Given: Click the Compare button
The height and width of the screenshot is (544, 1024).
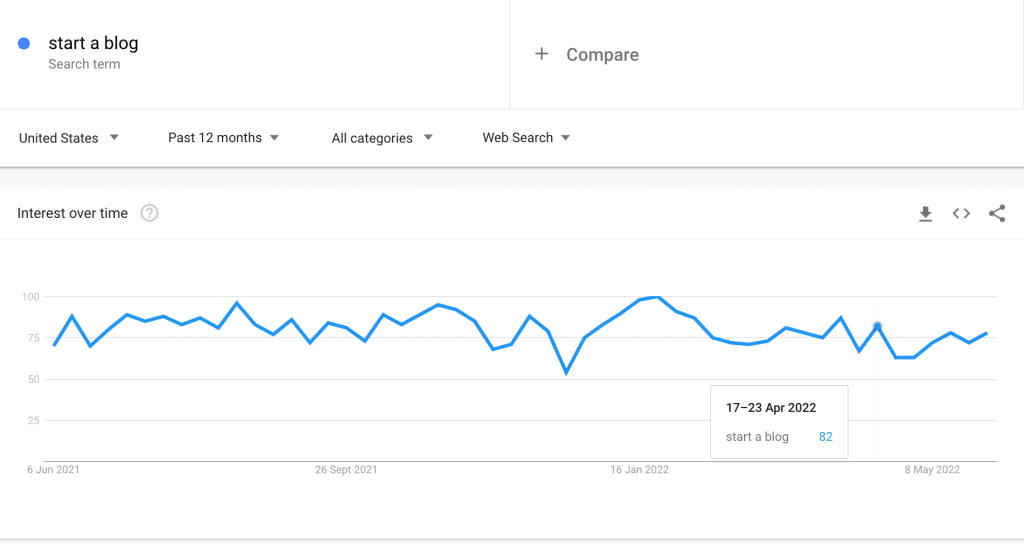Looking at the screenshot, I should [x=602, y=55].
